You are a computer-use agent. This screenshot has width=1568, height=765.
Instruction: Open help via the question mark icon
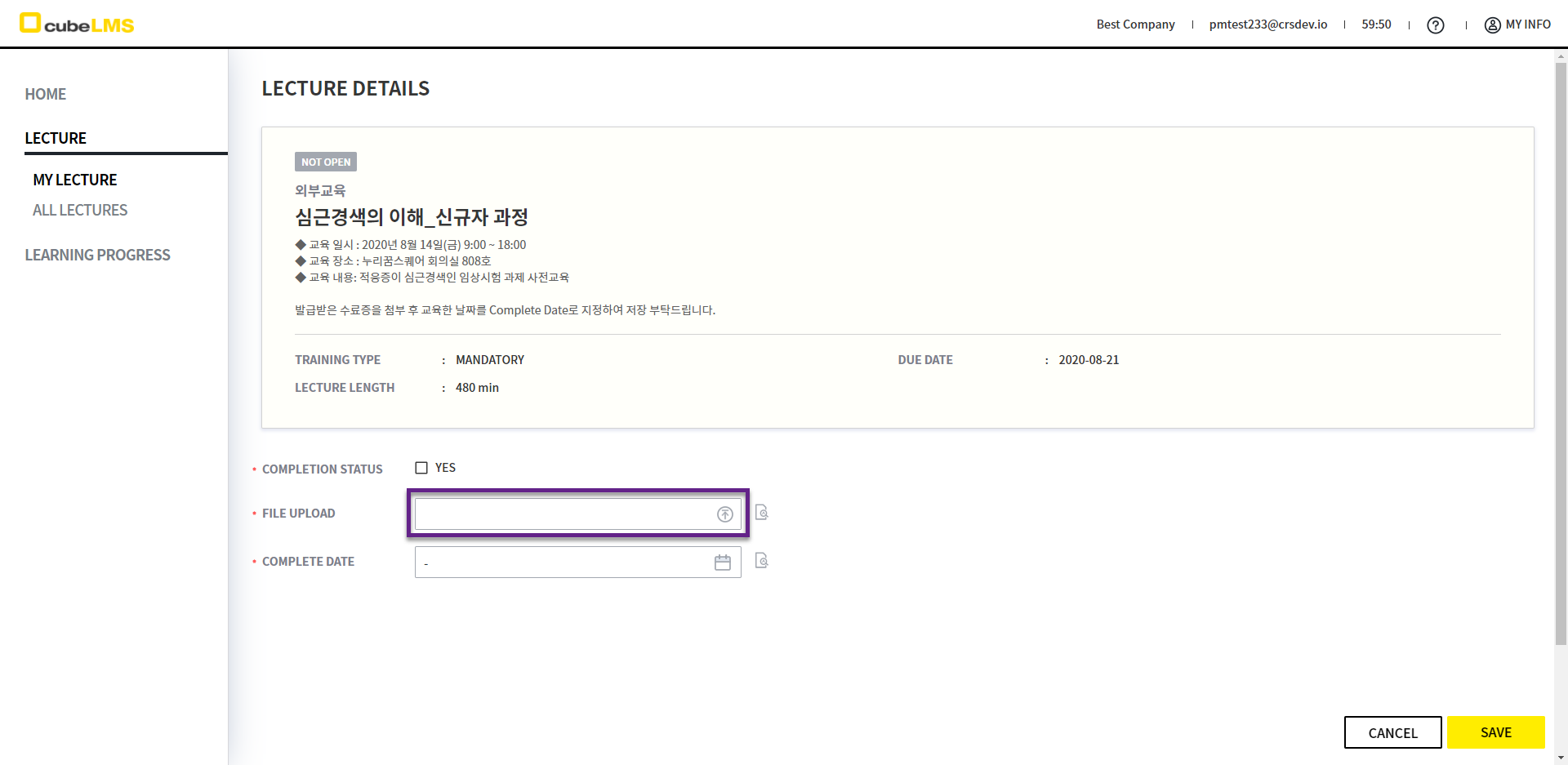pyautogui.click(x=1435, y=25)
